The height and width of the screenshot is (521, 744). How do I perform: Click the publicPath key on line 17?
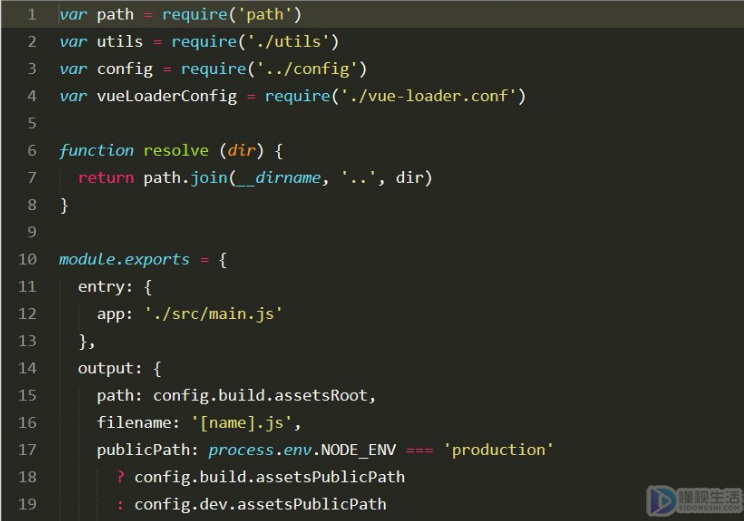click(x=143, y=450)
